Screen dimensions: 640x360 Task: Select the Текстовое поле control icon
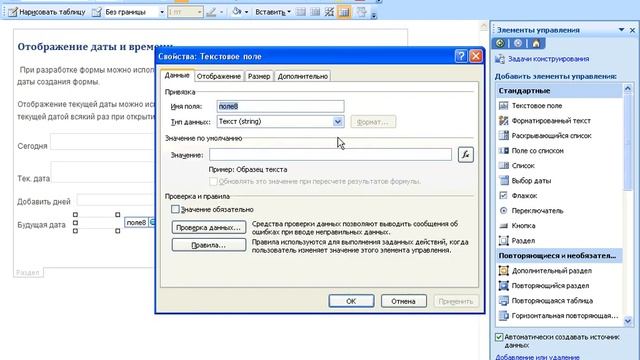point(504,106)
